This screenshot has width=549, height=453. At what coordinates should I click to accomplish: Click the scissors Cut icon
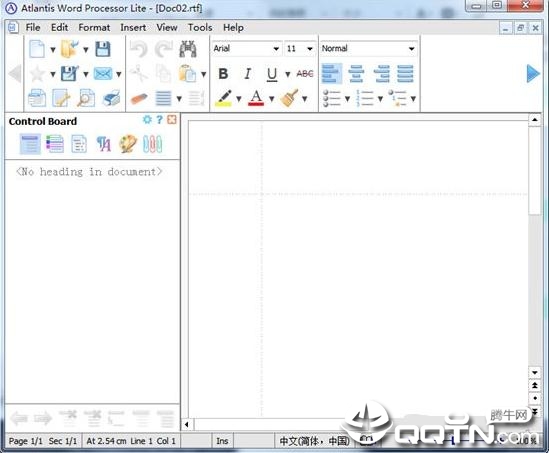(139, 74)
